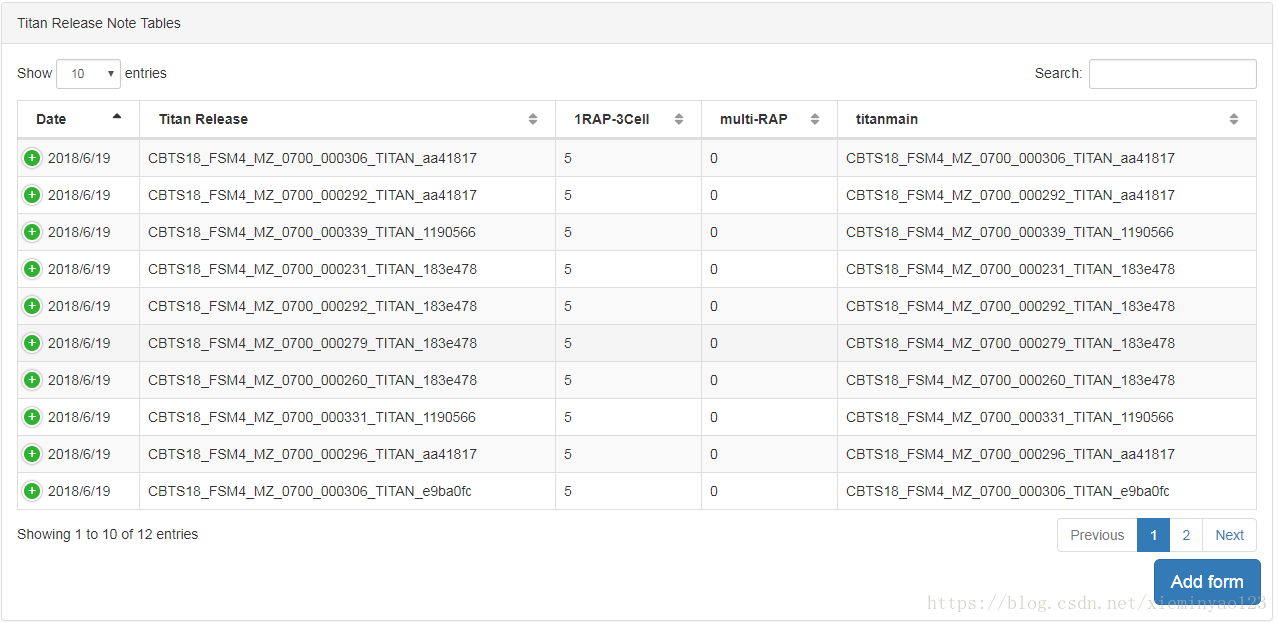Click the Add form button
Viewport: 1278px width, 623px height.
pos(1207,582)
